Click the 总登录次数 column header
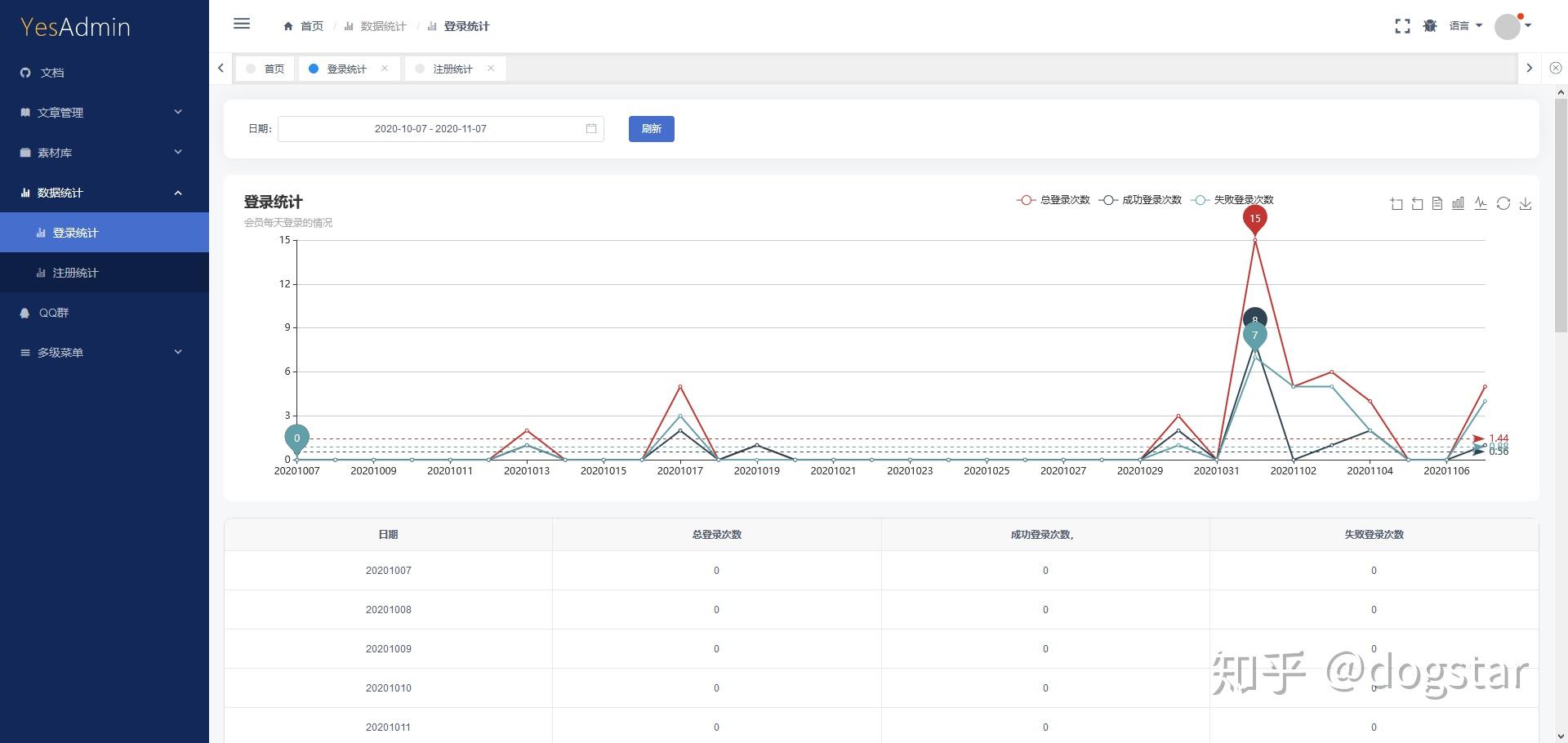Screen dimensions: 1568x743 717,535
